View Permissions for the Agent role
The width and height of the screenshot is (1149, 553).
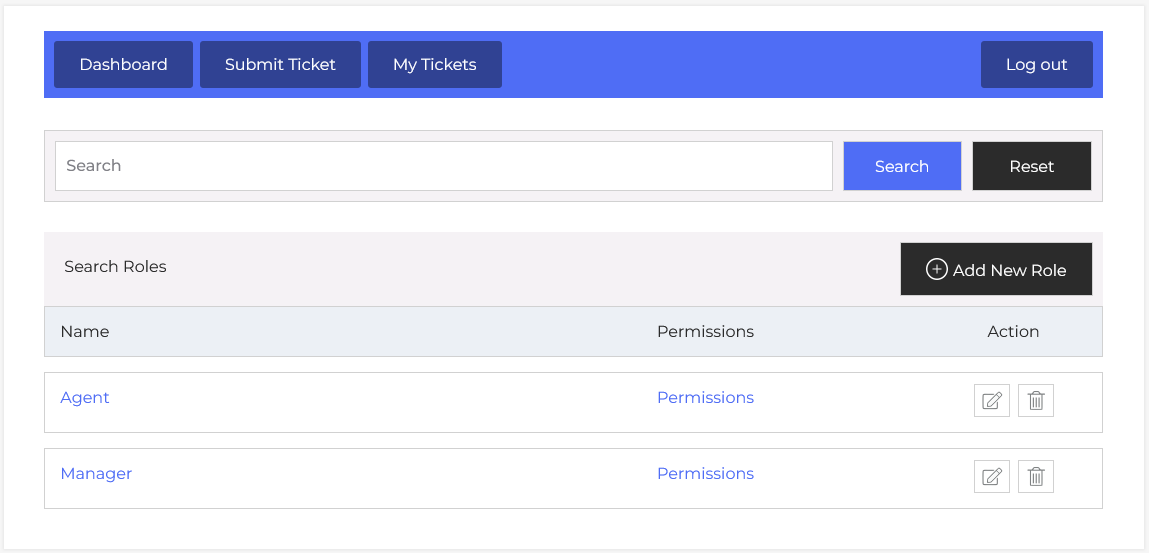point(705,398)
